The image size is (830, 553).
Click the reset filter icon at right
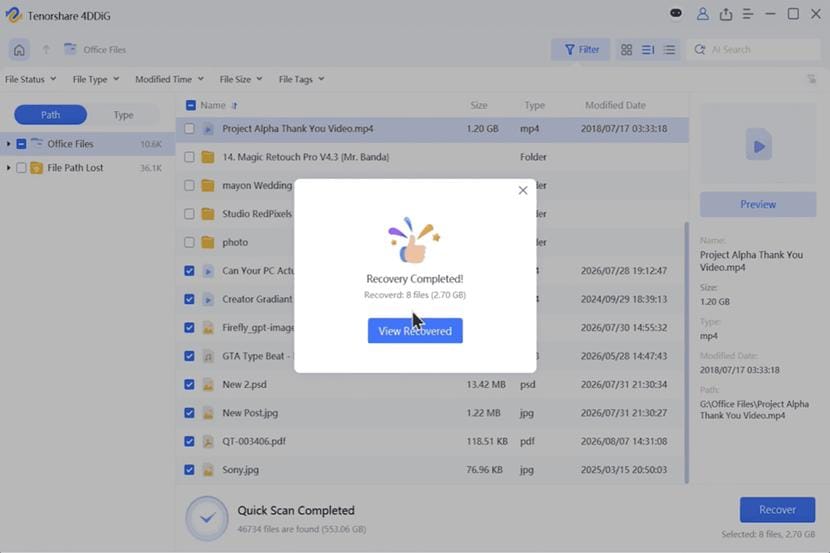tap(811, 79)
